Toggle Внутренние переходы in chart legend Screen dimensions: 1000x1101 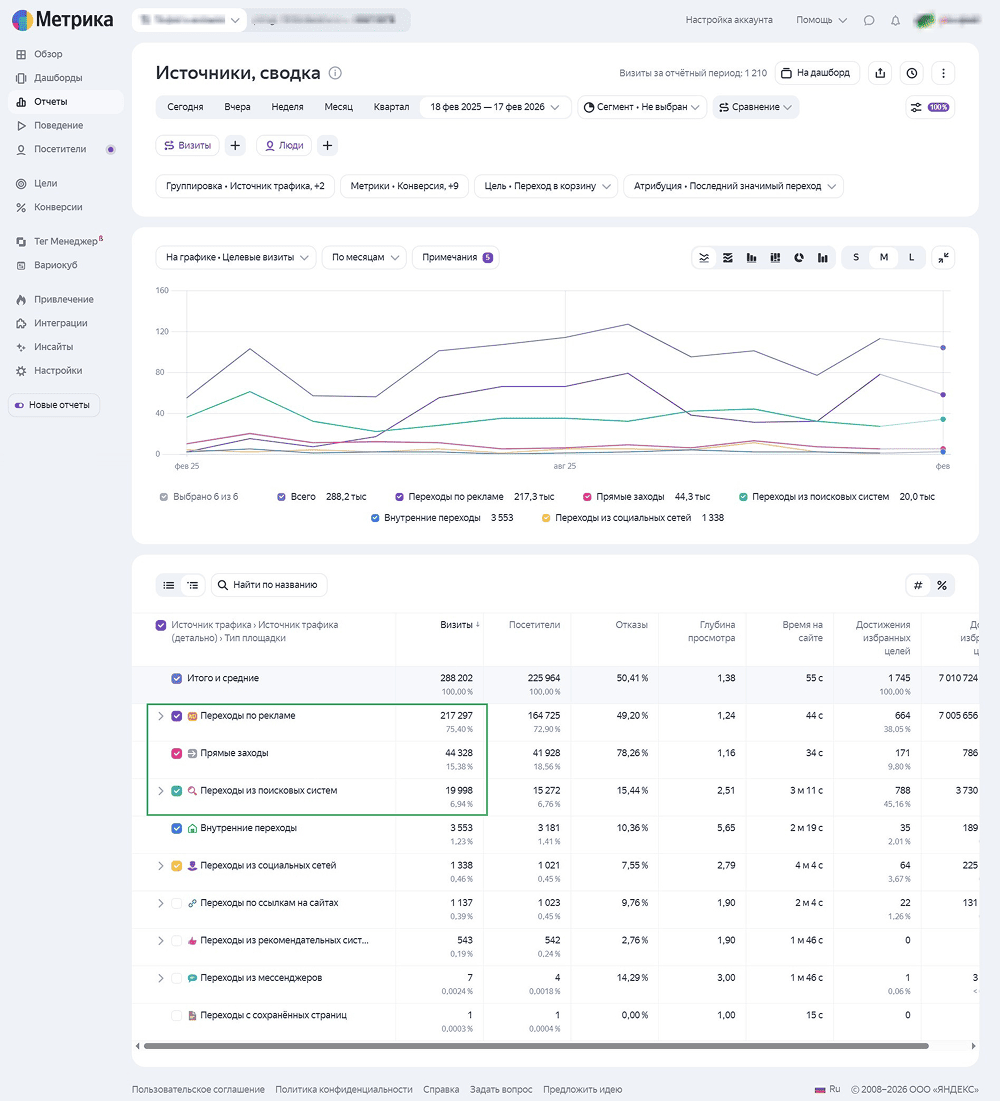(x=376, y=518)
